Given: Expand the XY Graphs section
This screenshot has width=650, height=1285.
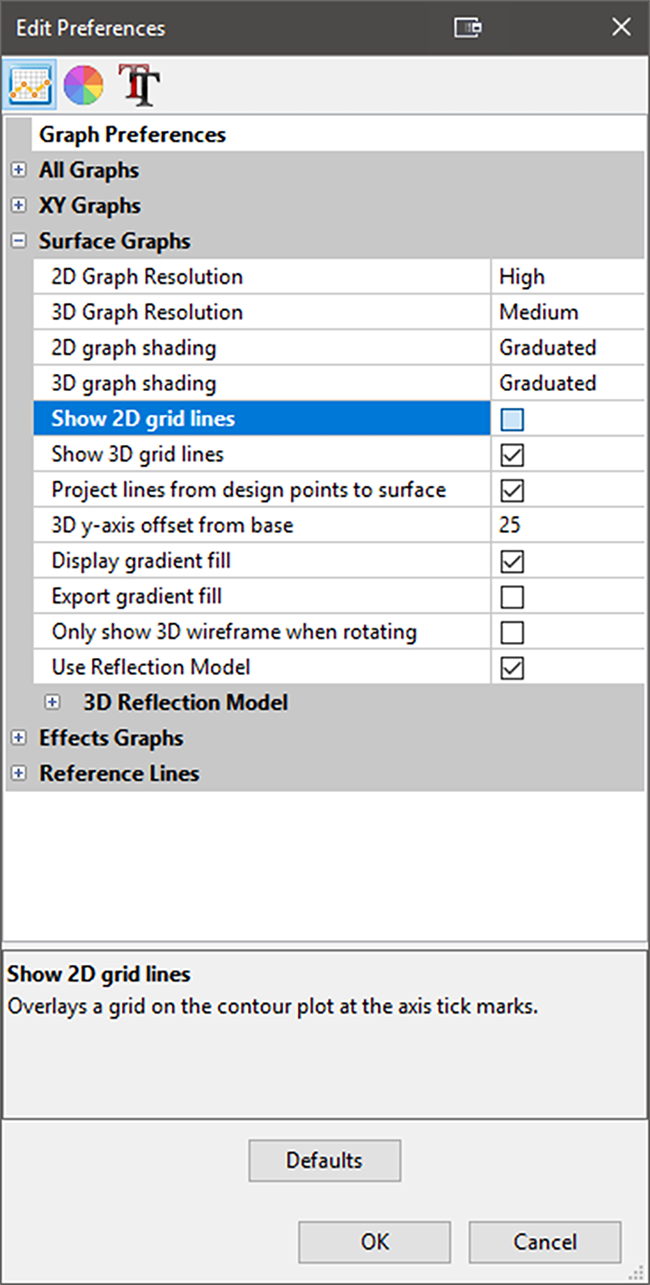Looking at the screenshot, I should [x=18, y=206].
